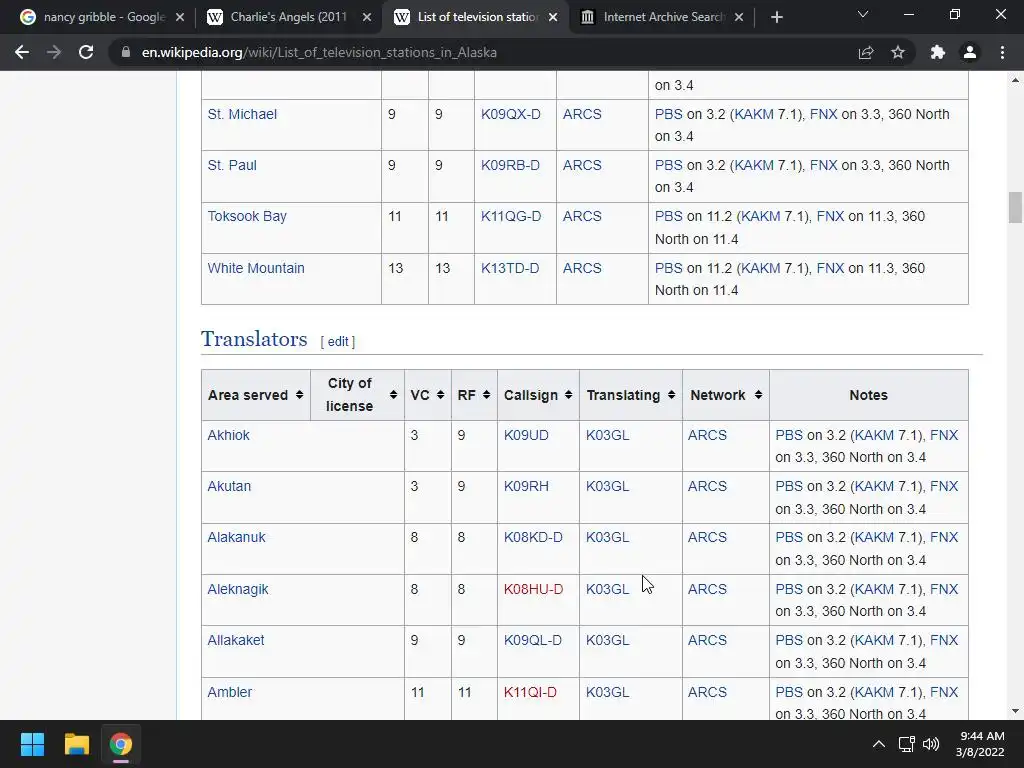This screenshot has height=768, width=1024.
Task: Open the Chrome profile avatar icon
Action: (970, 52)
